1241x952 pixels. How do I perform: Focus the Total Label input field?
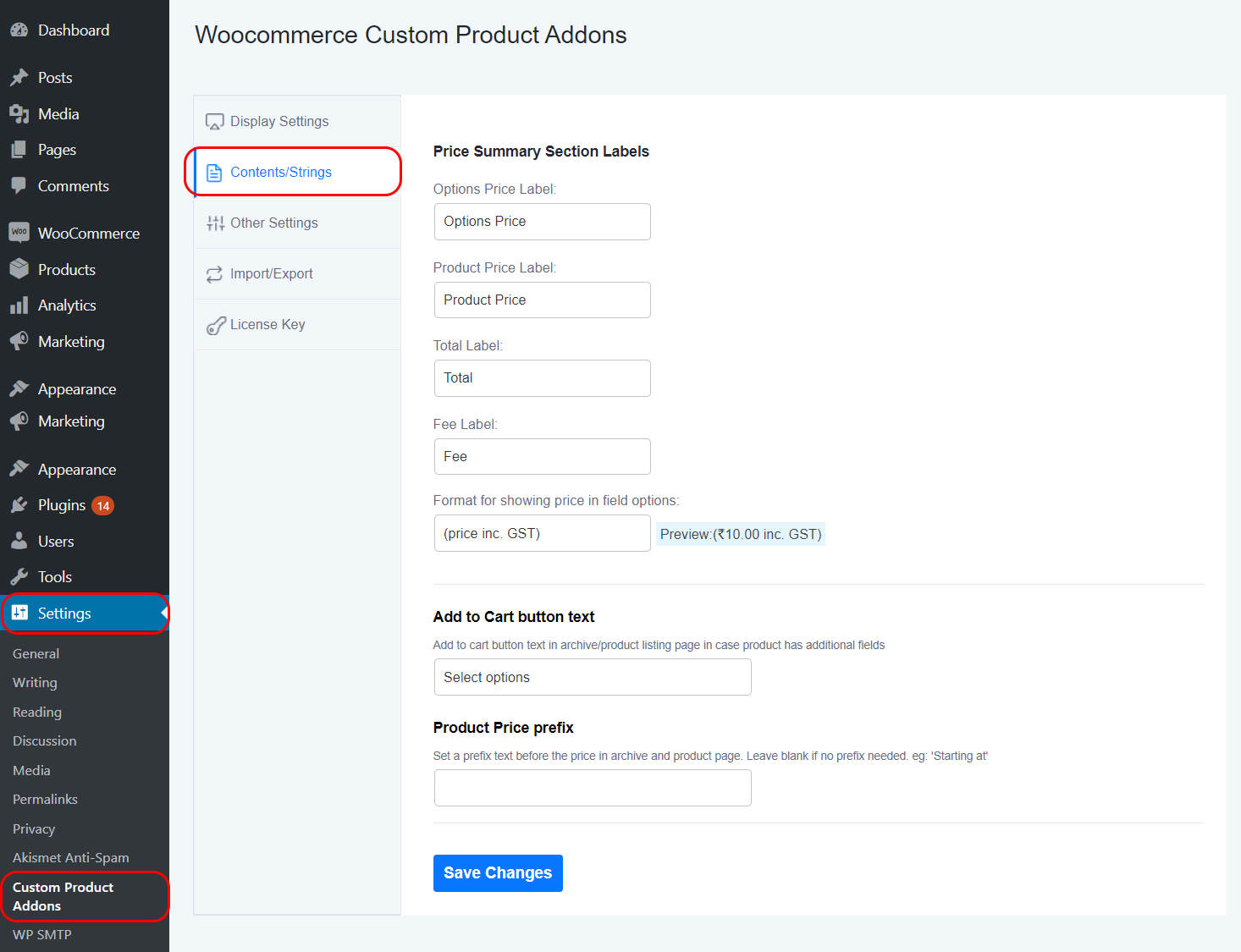(x=543, y=378)
